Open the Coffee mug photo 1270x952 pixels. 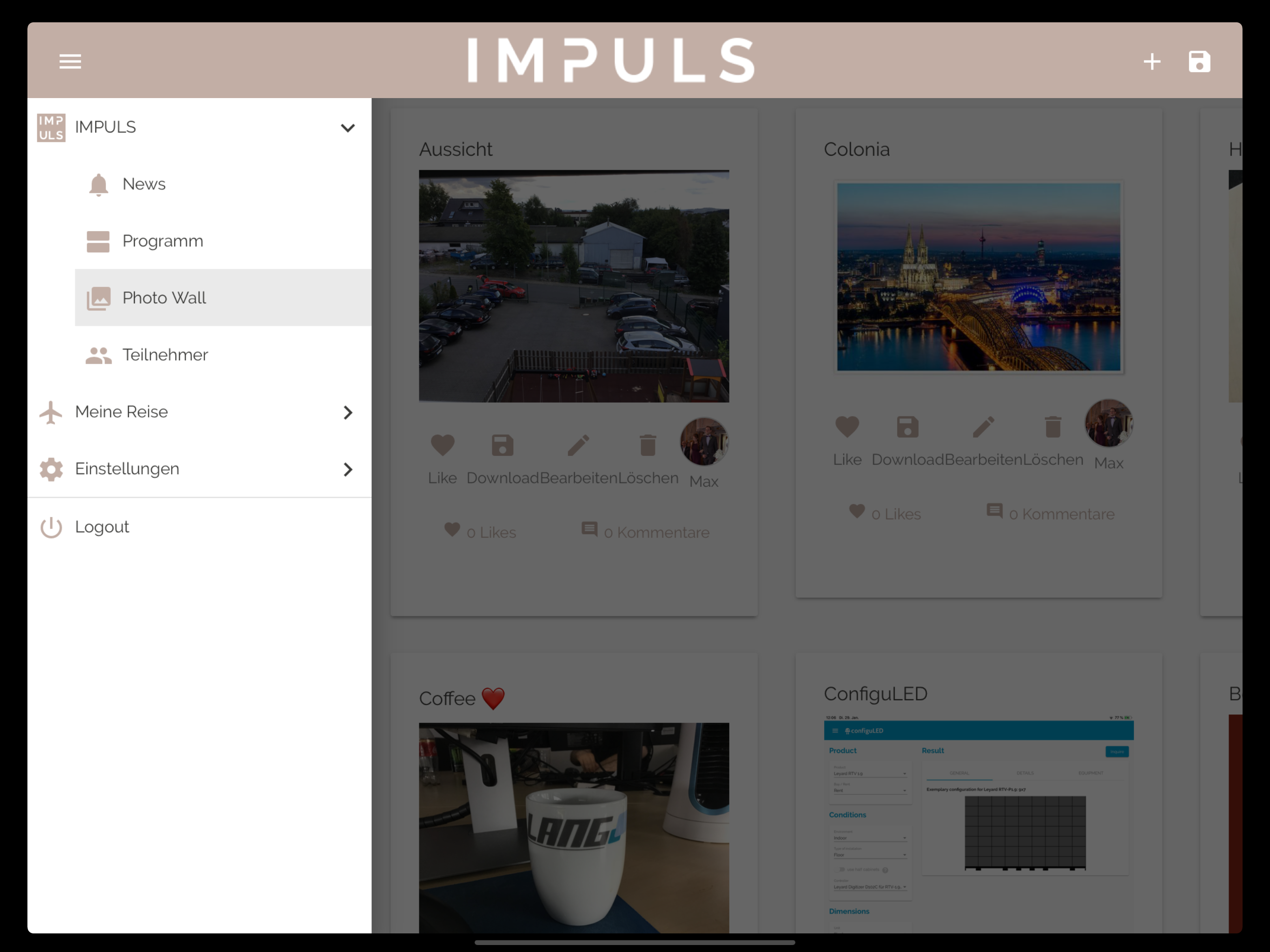click(x=574, y=827)
